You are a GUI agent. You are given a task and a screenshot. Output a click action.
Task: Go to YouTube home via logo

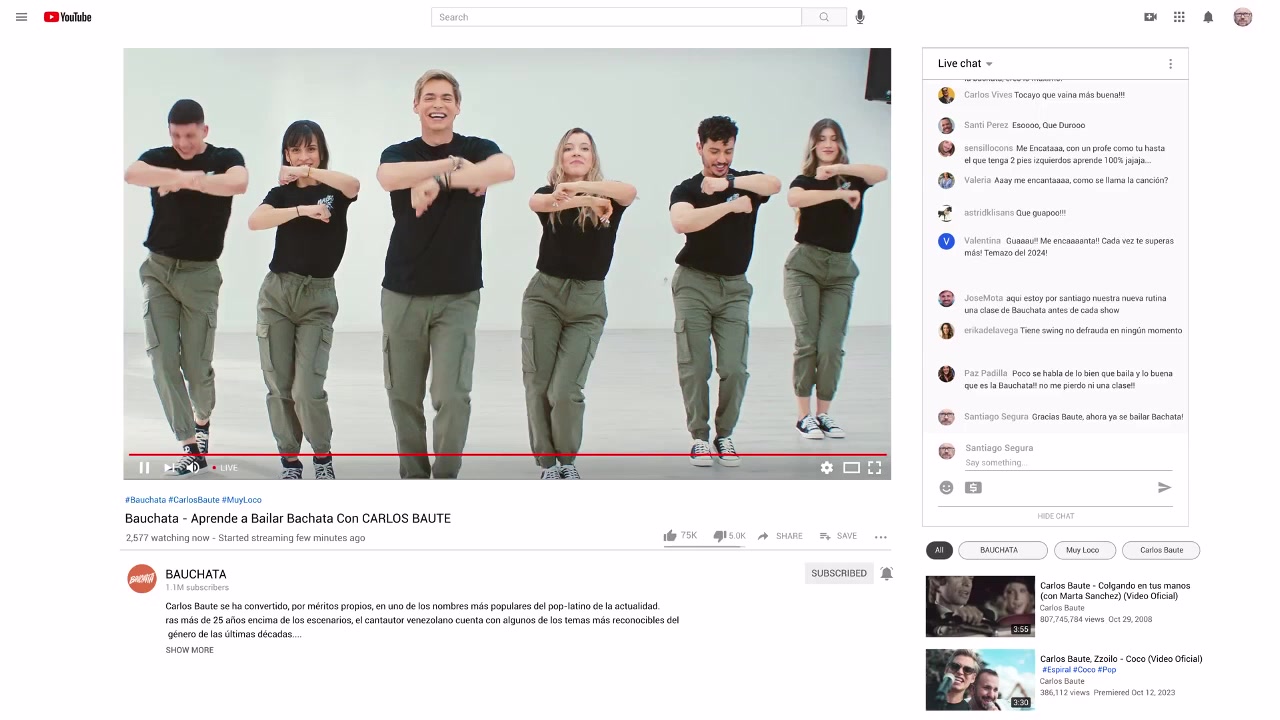click(x=67, y=17)
